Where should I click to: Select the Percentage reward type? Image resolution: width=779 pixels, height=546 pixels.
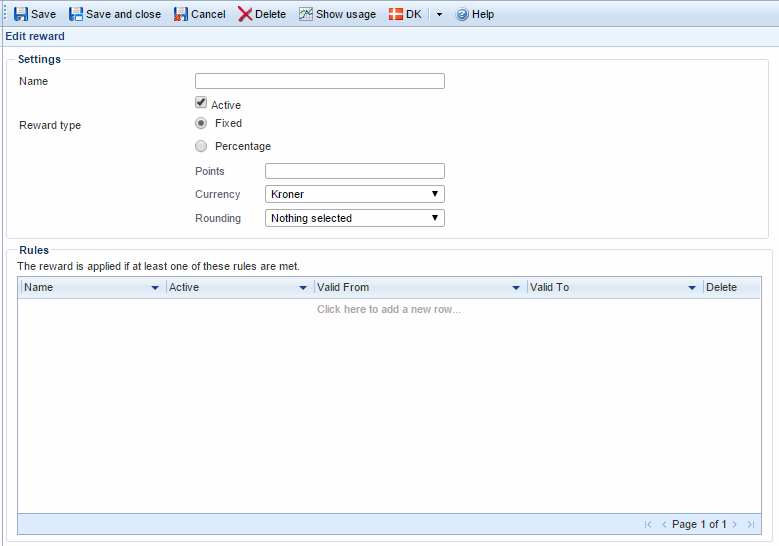(x=201, y=146)
